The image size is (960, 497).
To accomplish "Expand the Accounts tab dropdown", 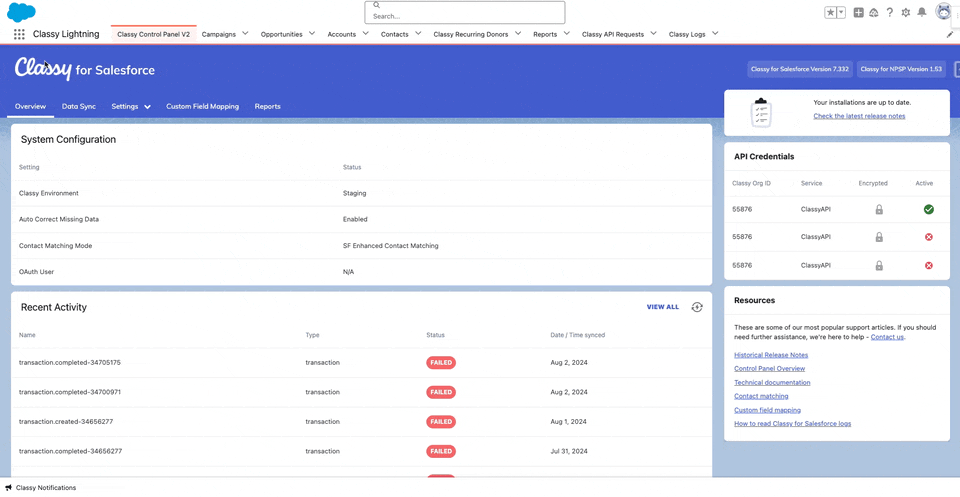I will click(x=366, y=34).
